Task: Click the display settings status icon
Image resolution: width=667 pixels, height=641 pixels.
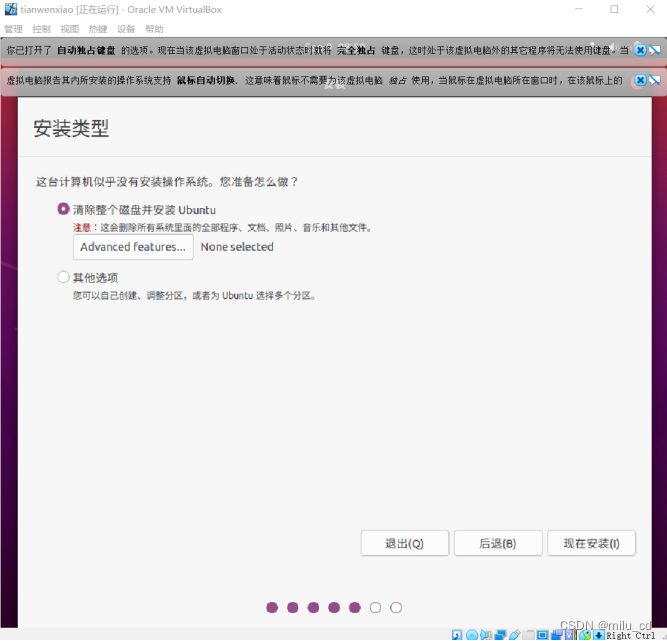Action: coord(542,635)
